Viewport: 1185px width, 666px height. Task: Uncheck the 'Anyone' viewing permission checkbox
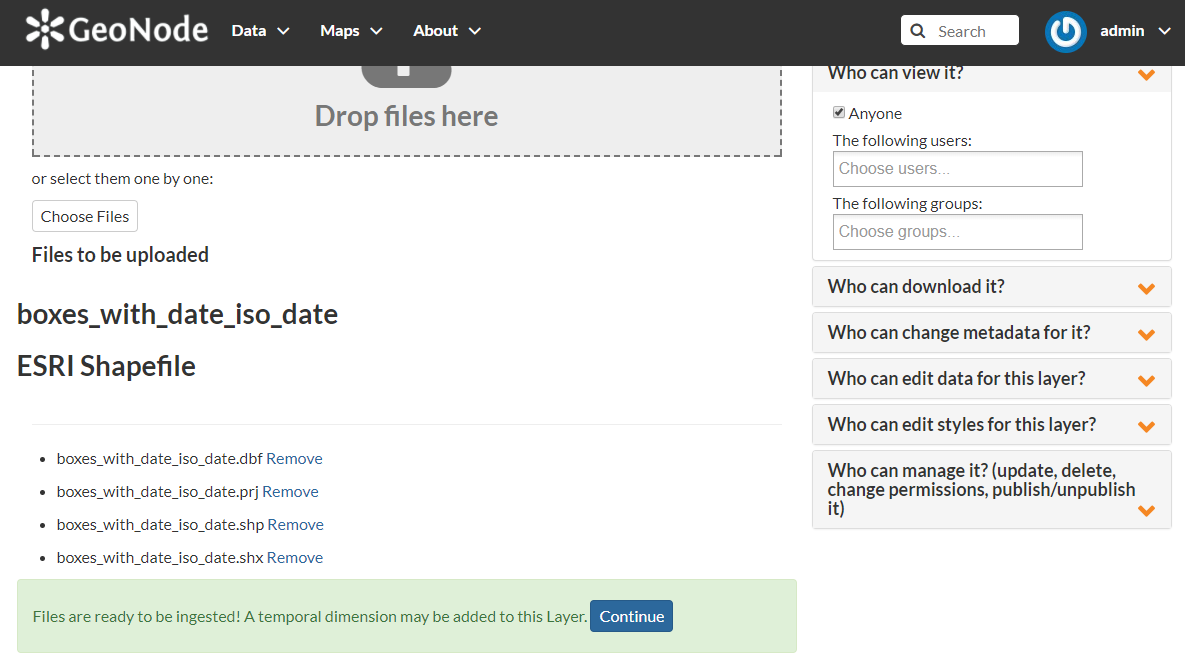point(839,112)
